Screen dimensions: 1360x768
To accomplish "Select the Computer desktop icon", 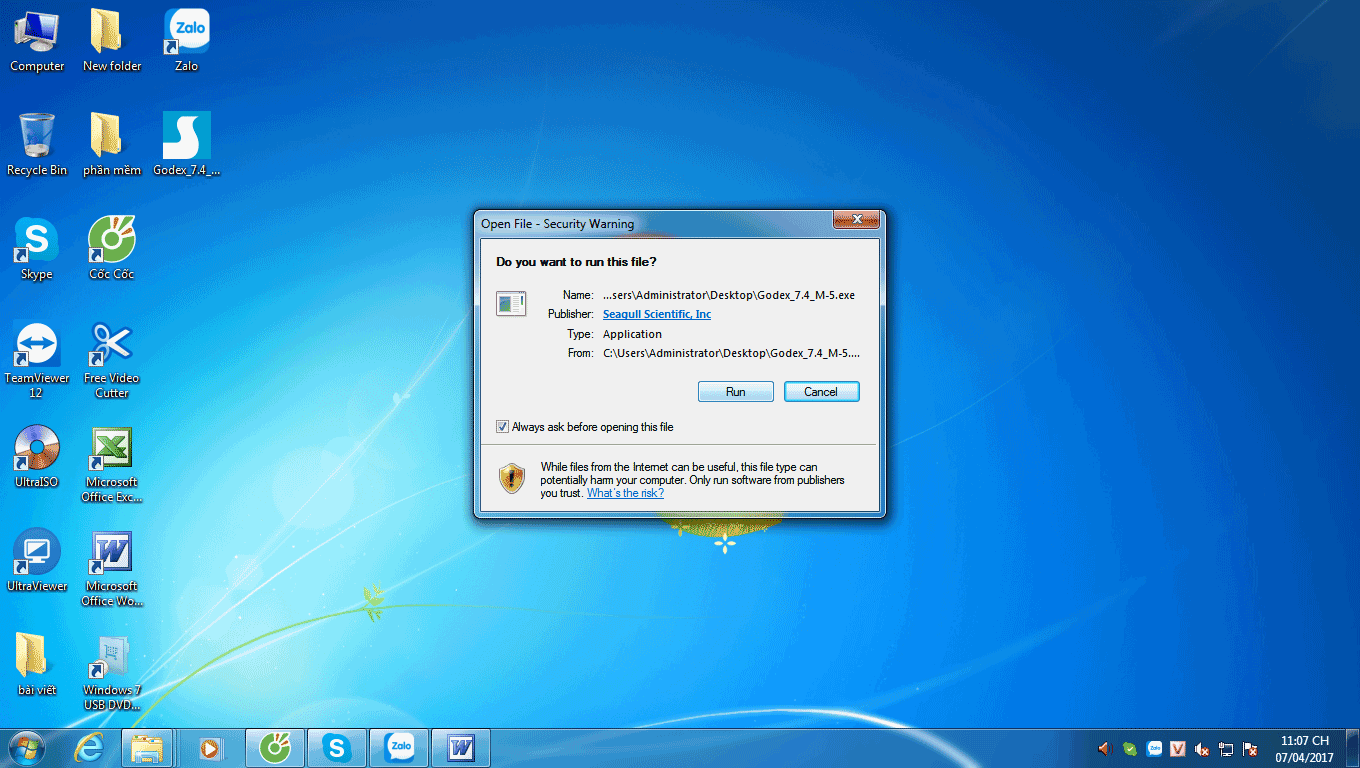I will pyautogui.click(x=37, y=41).
